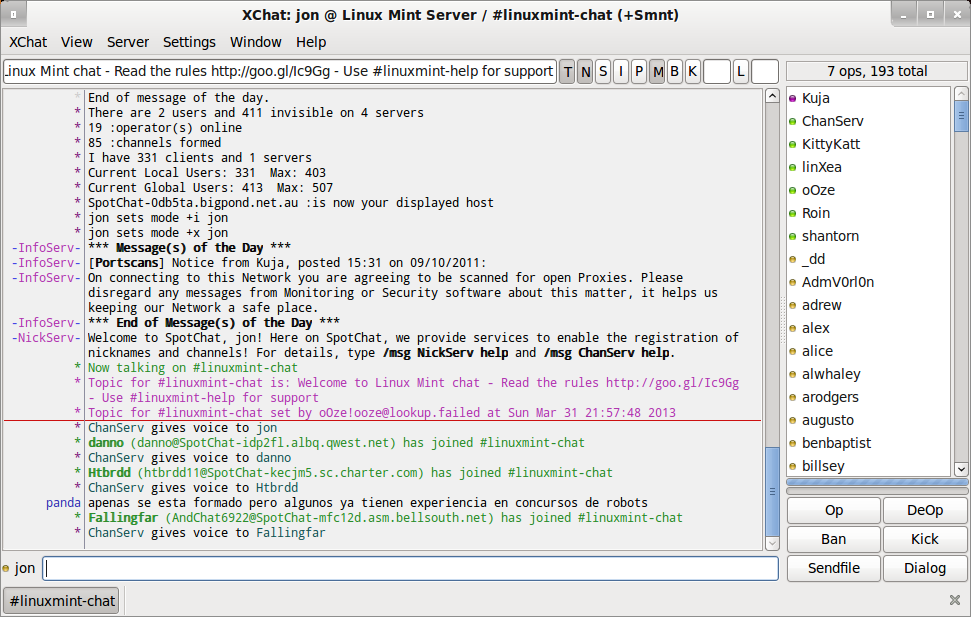971x617 pixels.
Task: Toggle the T channel mode button
Action: [567, 72]
